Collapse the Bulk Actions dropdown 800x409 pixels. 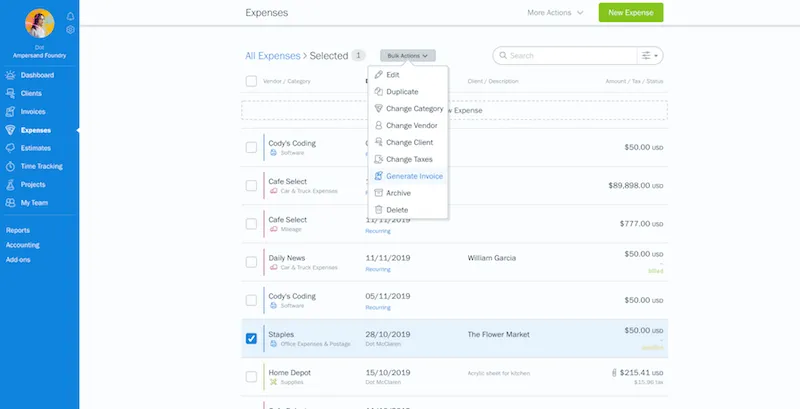407,56
